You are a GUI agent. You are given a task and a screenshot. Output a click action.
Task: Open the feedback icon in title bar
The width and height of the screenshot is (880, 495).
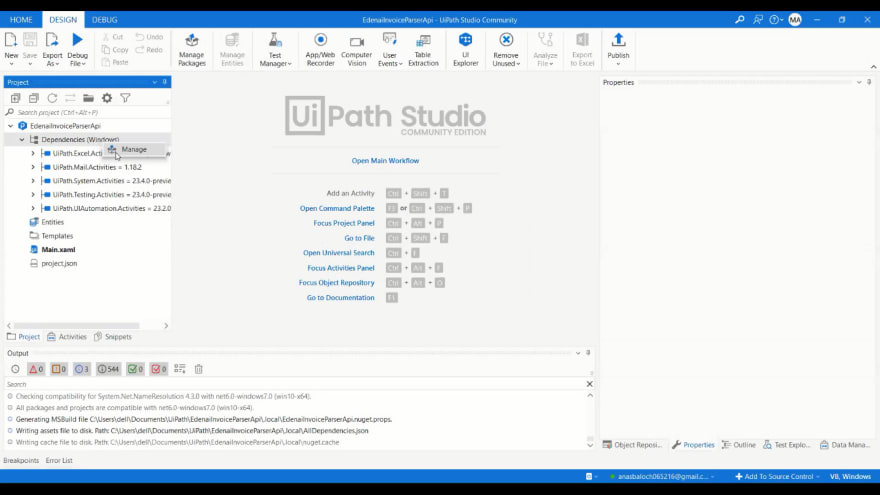pyautogui.click(x=758, y=20)
